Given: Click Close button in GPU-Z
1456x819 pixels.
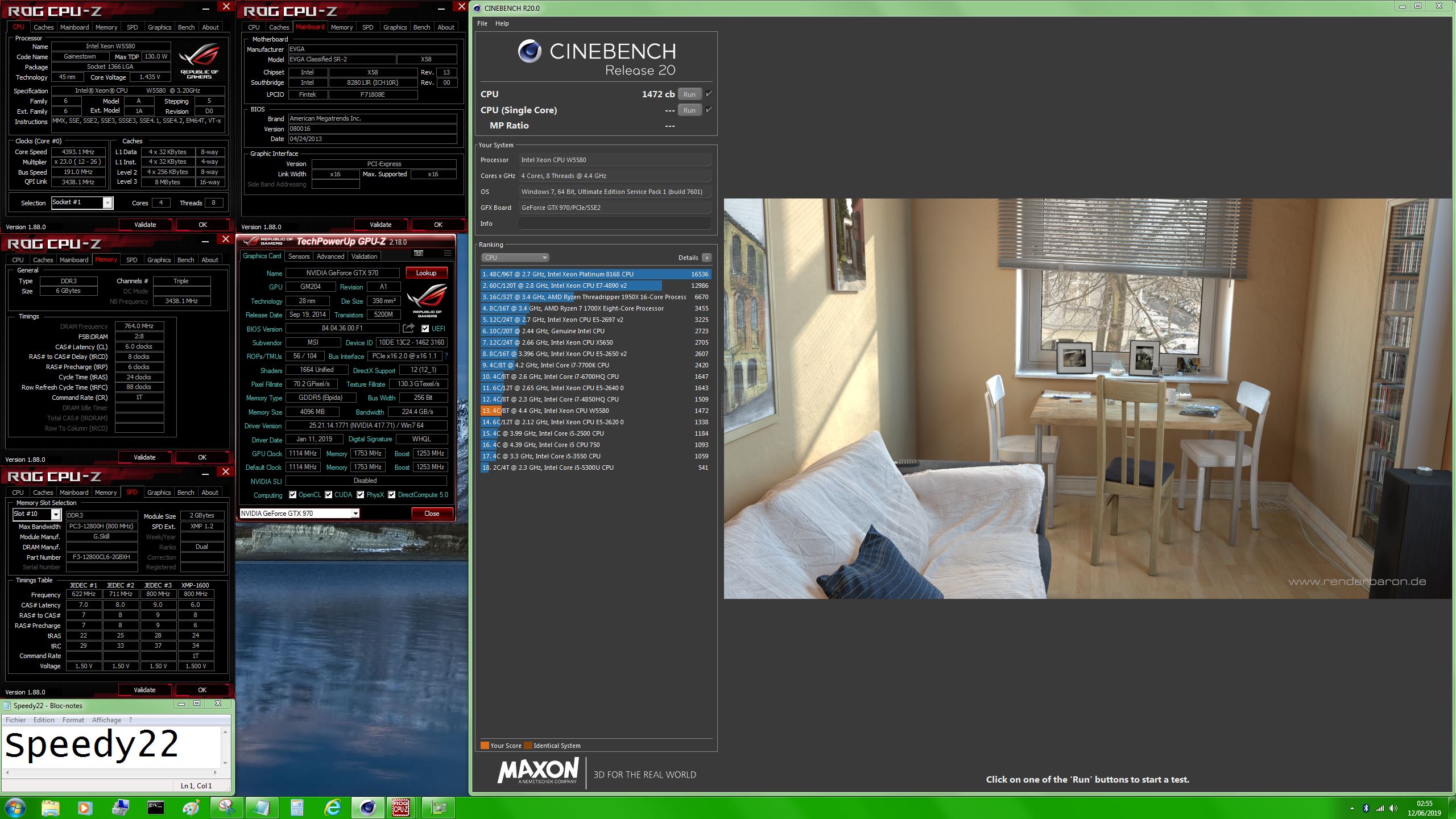Looking at the screenshot, I should tap(432, 514).
